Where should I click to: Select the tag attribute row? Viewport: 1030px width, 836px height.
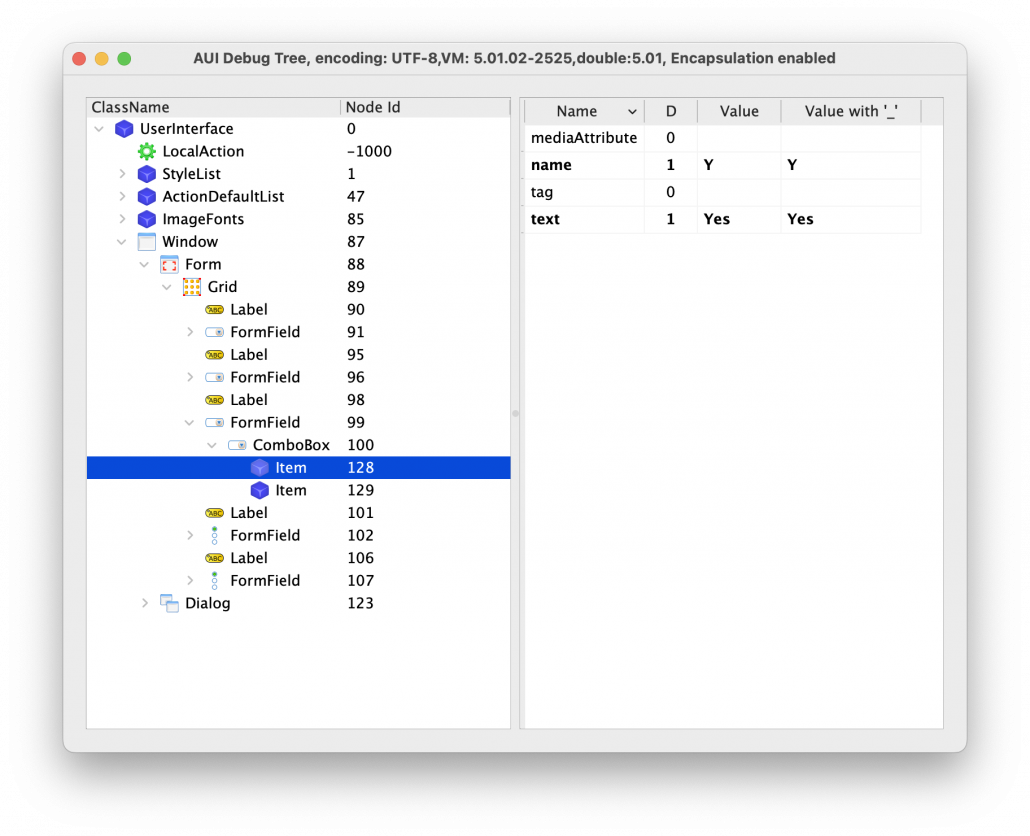coord(723,192)
